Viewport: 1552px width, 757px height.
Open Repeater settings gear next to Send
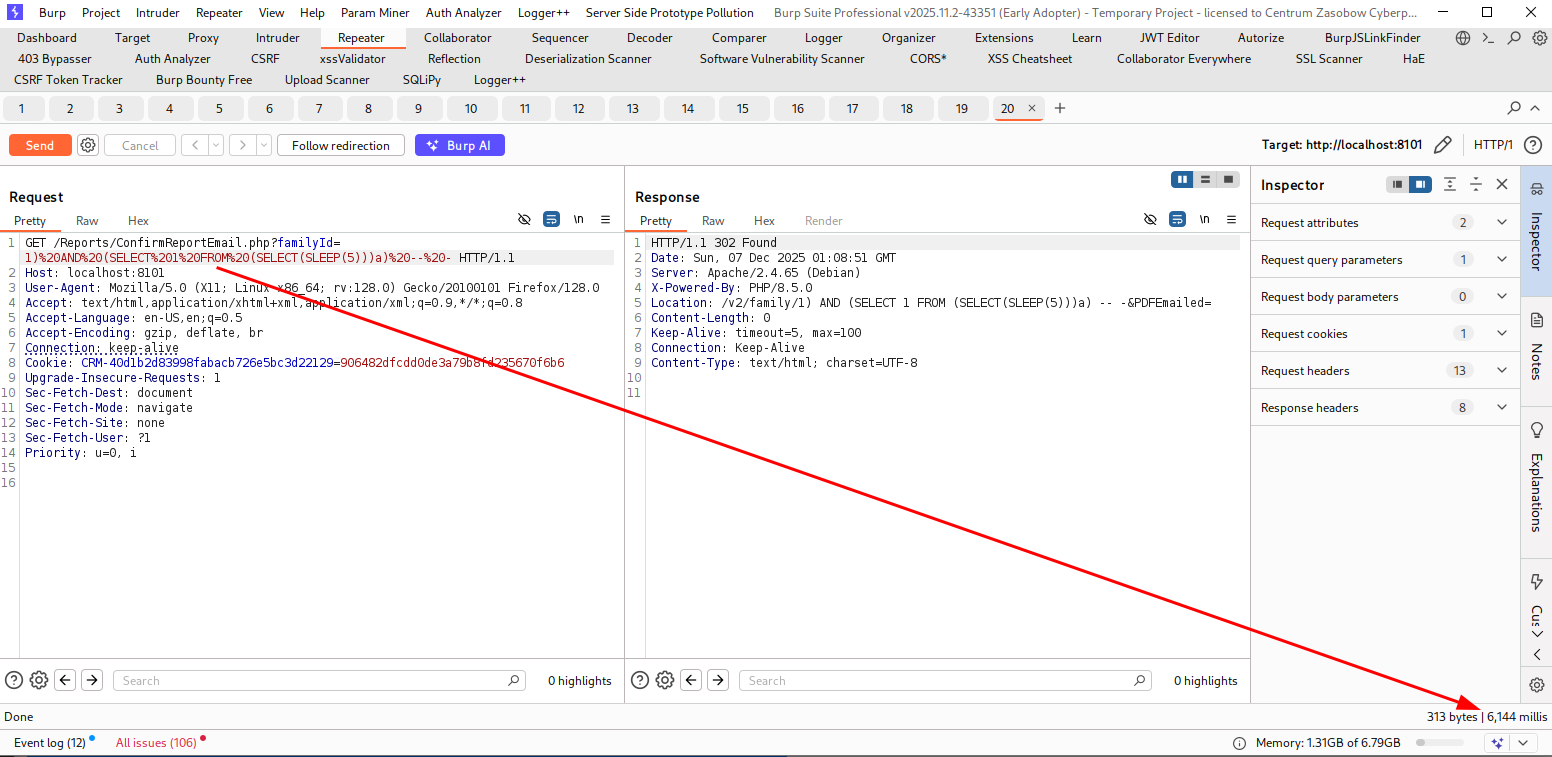(88, 145)
